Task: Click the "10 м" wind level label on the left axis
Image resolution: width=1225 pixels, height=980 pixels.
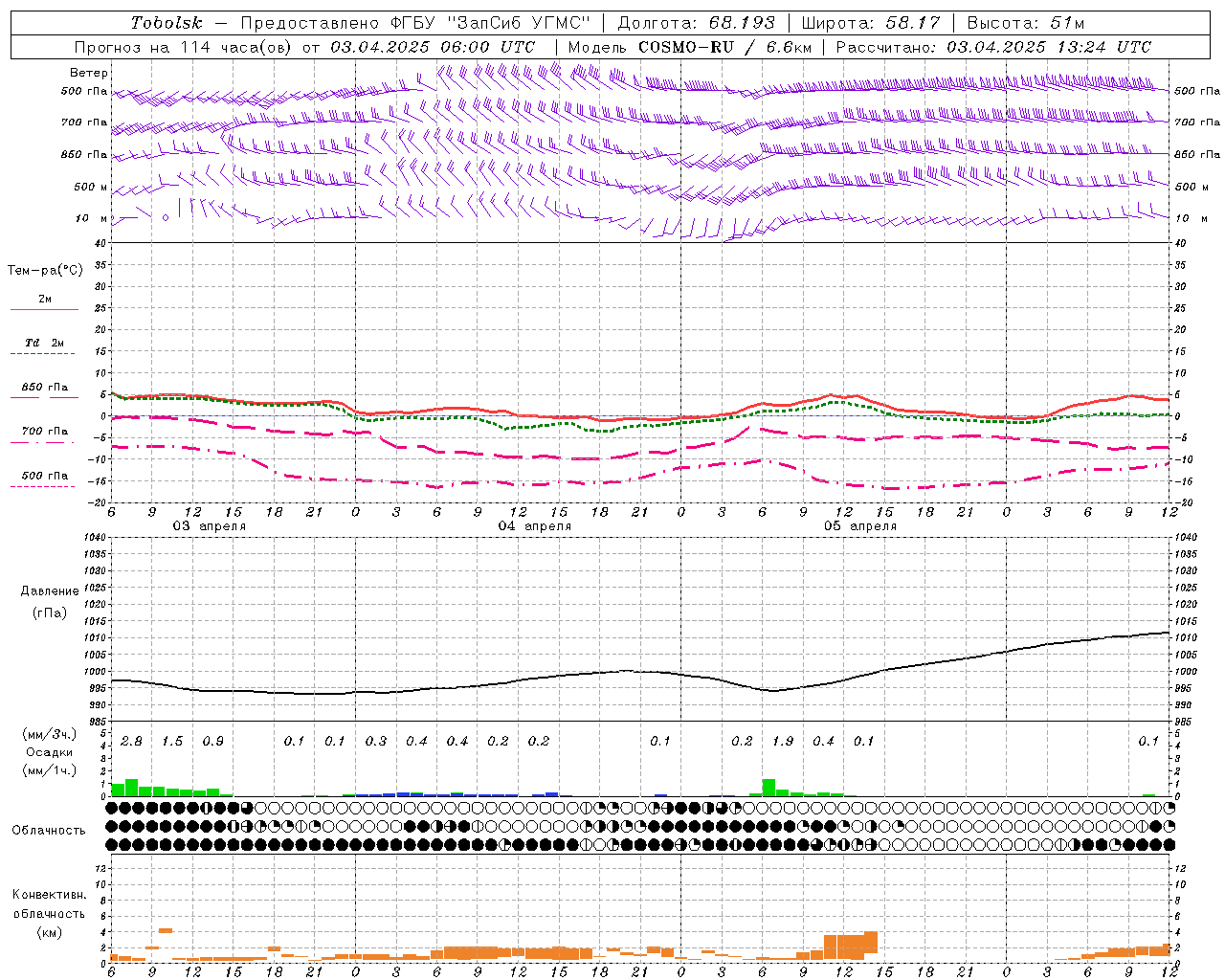Action: (x=92, y=218)
